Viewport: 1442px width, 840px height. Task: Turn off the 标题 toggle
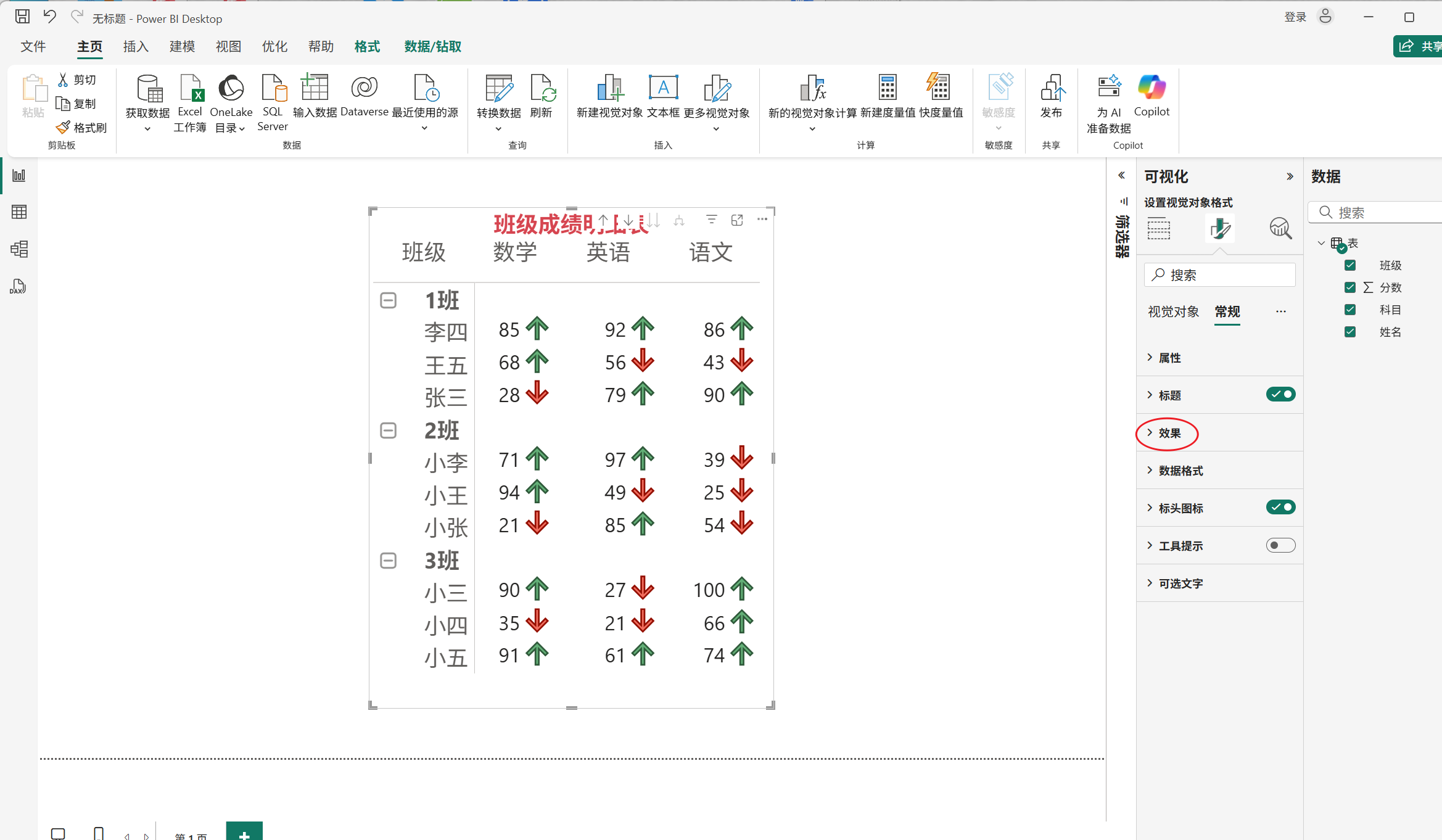pos(1280,395)
